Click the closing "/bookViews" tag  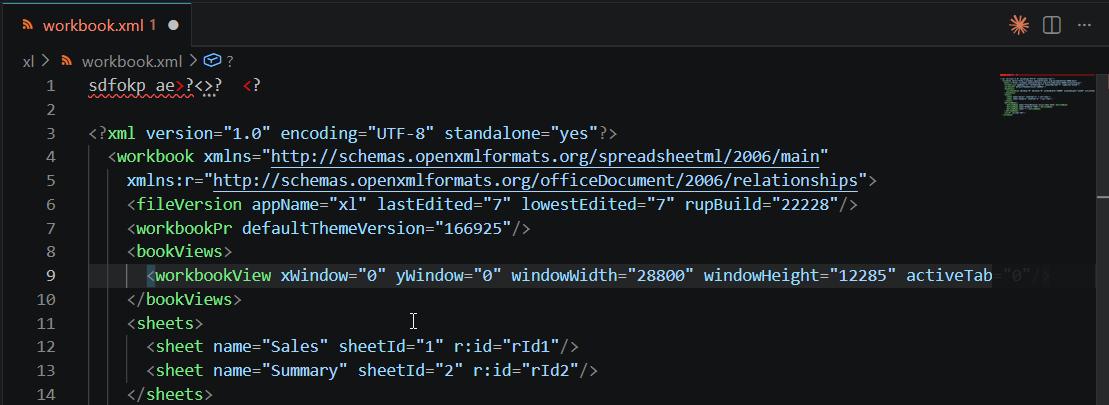(185, 299)
